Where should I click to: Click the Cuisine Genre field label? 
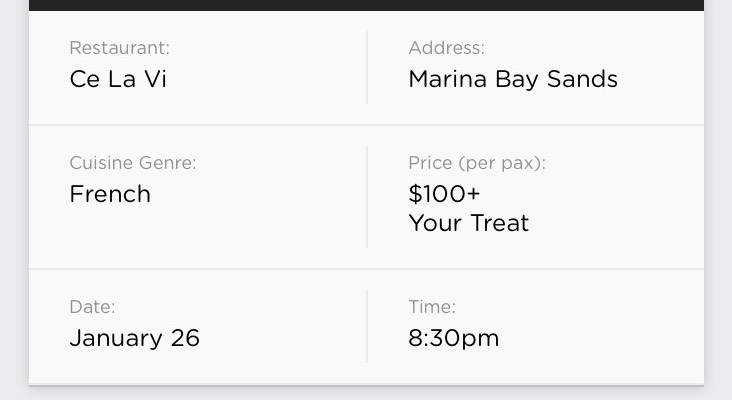132,163
